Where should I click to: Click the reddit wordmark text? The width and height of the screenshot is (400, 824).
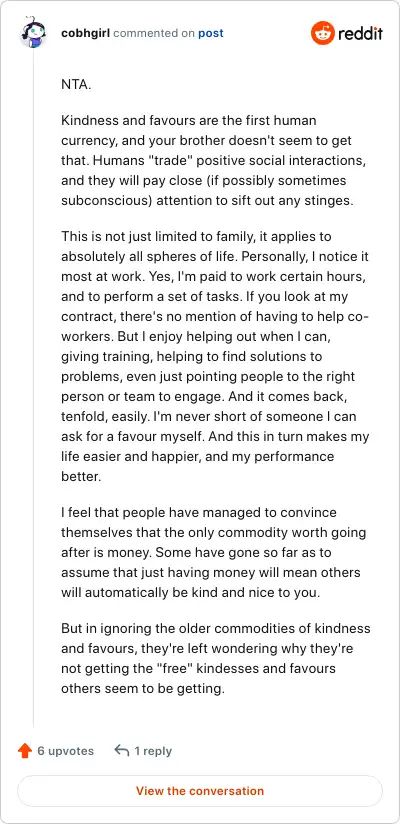[361, 34]
